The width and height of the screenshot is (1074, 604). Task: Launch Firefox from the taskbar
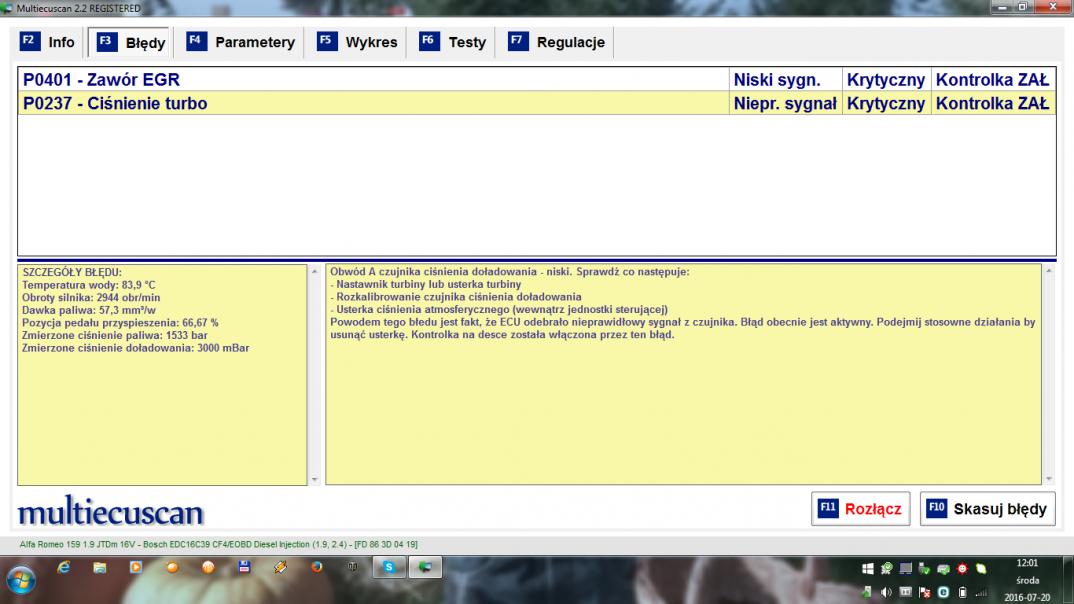tap(316, 567)
